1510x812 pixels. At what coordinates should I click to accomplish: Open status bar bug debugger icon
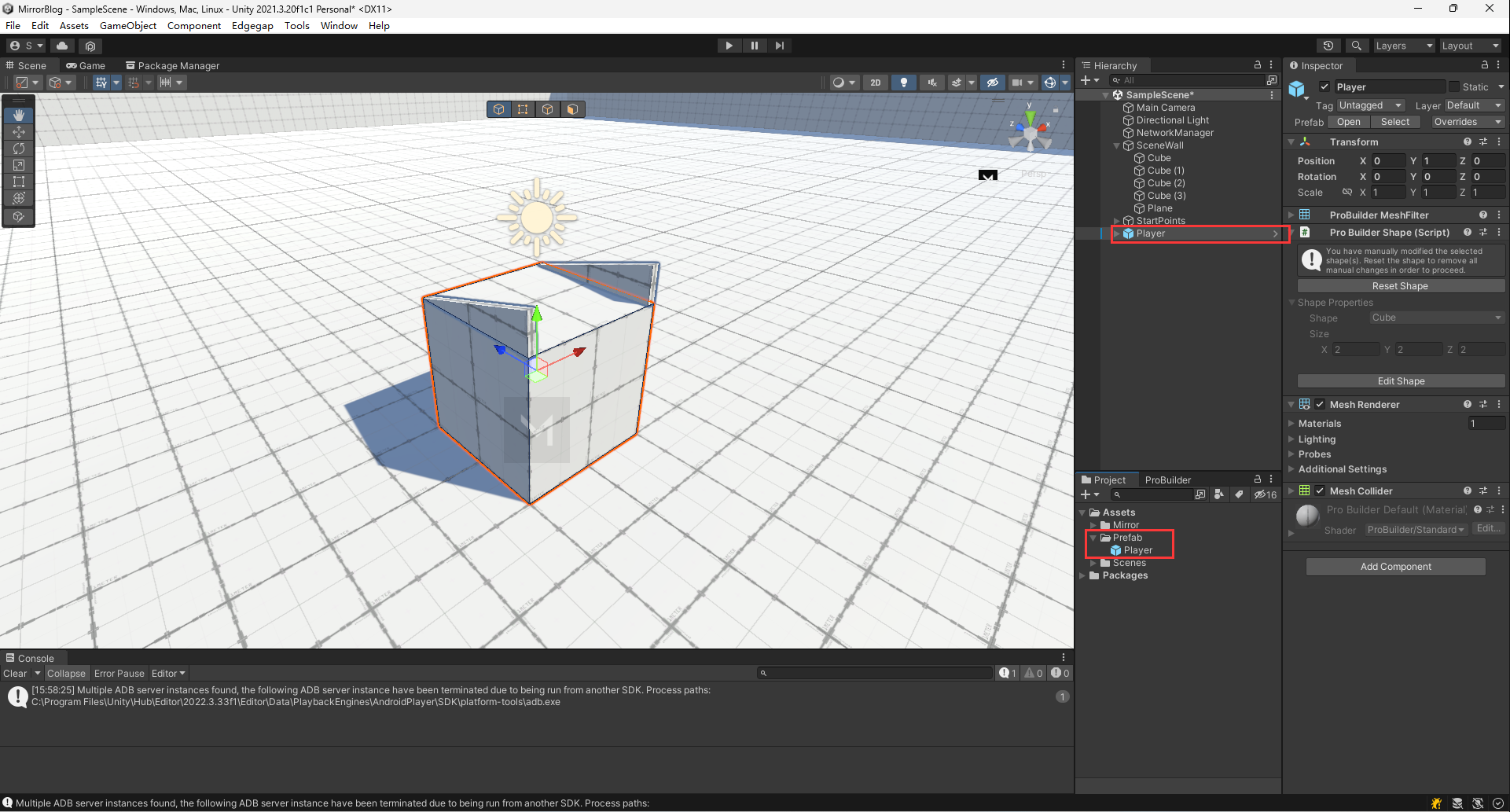click(1436, 803)
